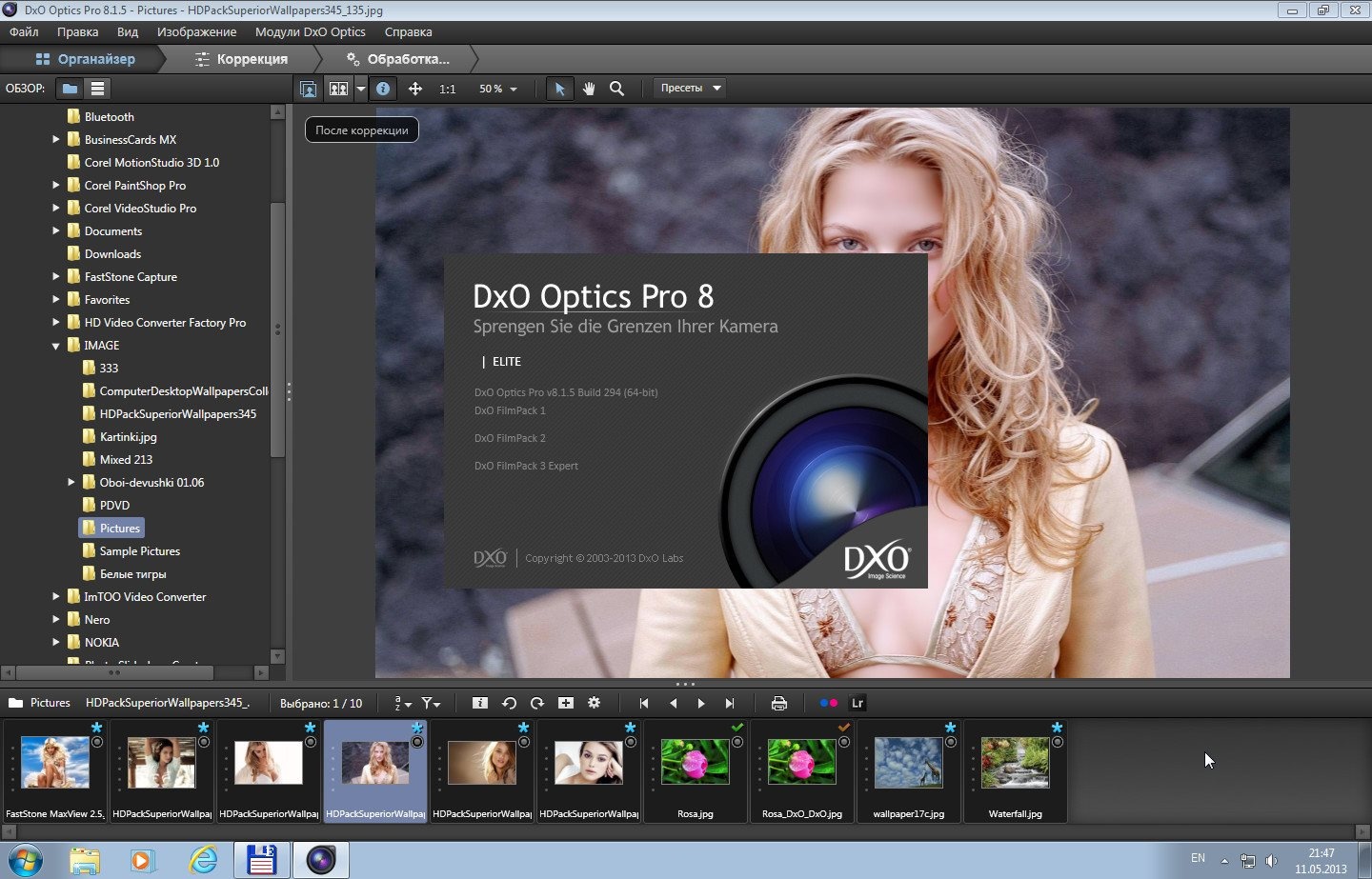Click DxO Optics Pro taskbar icon
Viewport: 1372px width, 879px height.
click(x=321, y=860)
